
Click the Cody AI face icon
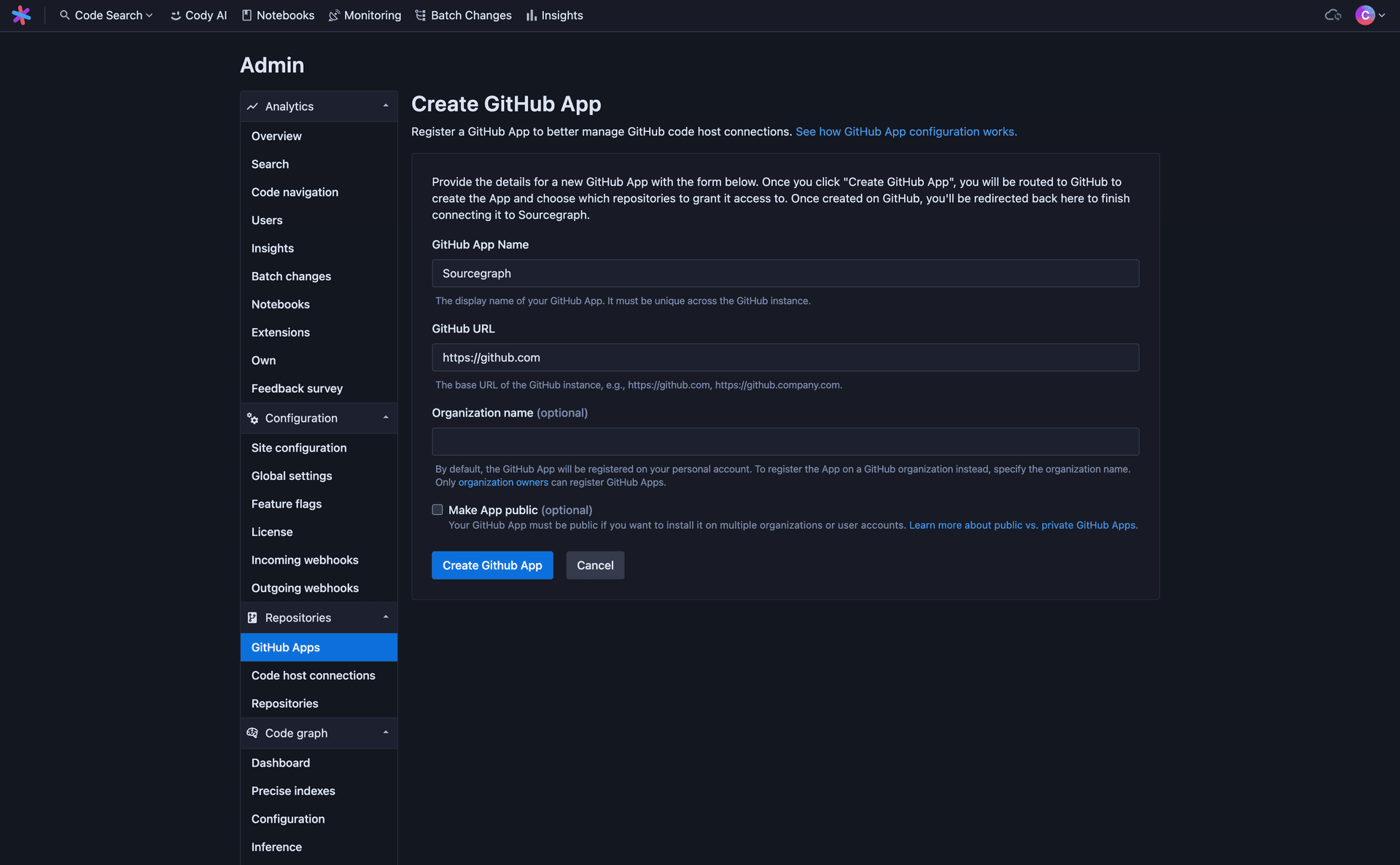pos(176,15)
